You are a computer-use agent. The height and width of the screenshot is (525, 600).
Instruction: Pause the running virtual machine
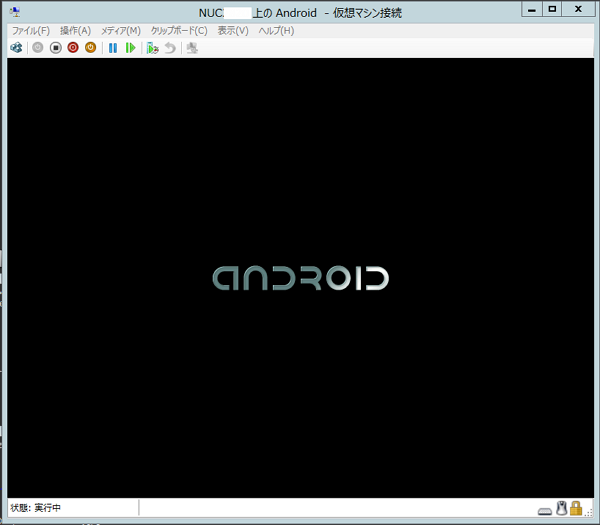(113, 48)
